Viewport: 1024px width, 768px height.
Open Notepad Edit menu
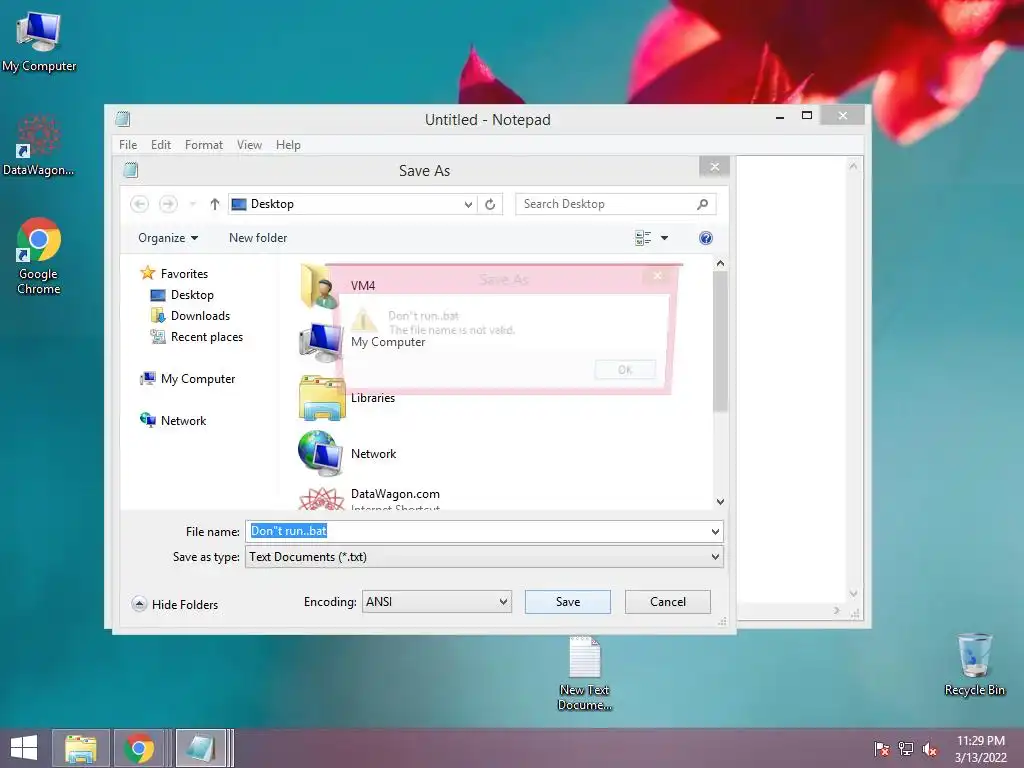(161, 144)
